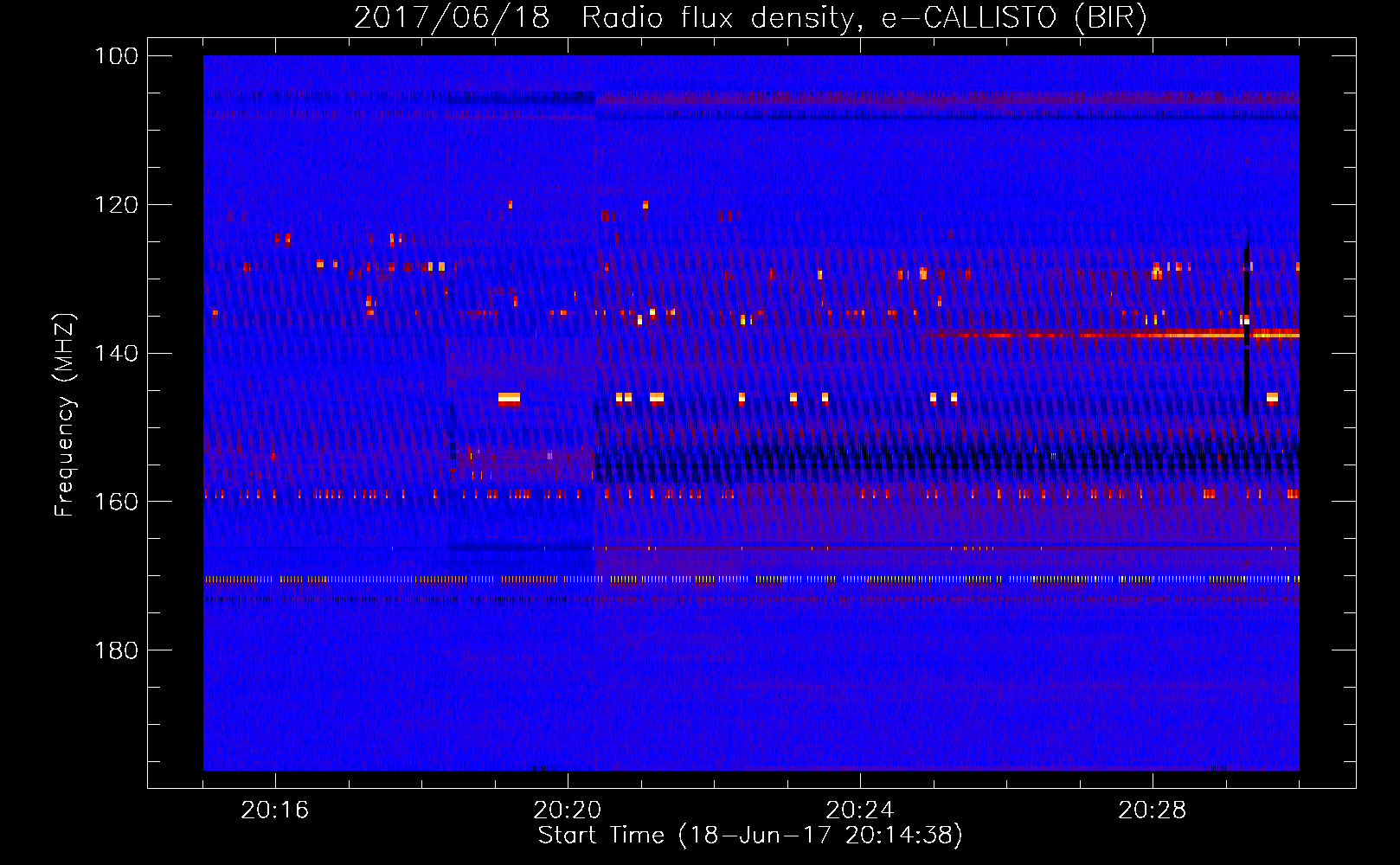Click the 180 frequency tick label
1400x865 pixels.
click(117, 650)
